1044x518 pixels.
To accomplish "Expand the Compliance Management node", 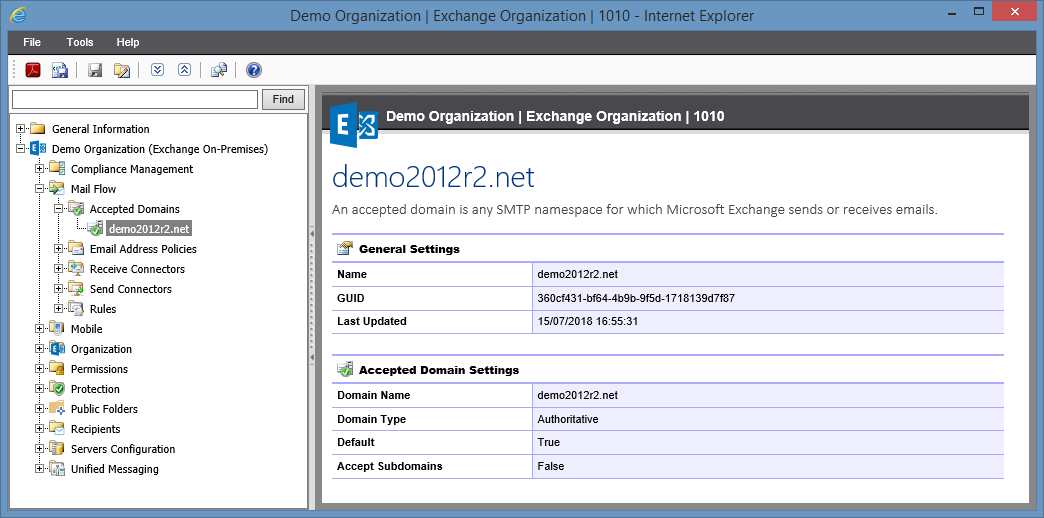I will pyautogui.click(x=39, y=169).
